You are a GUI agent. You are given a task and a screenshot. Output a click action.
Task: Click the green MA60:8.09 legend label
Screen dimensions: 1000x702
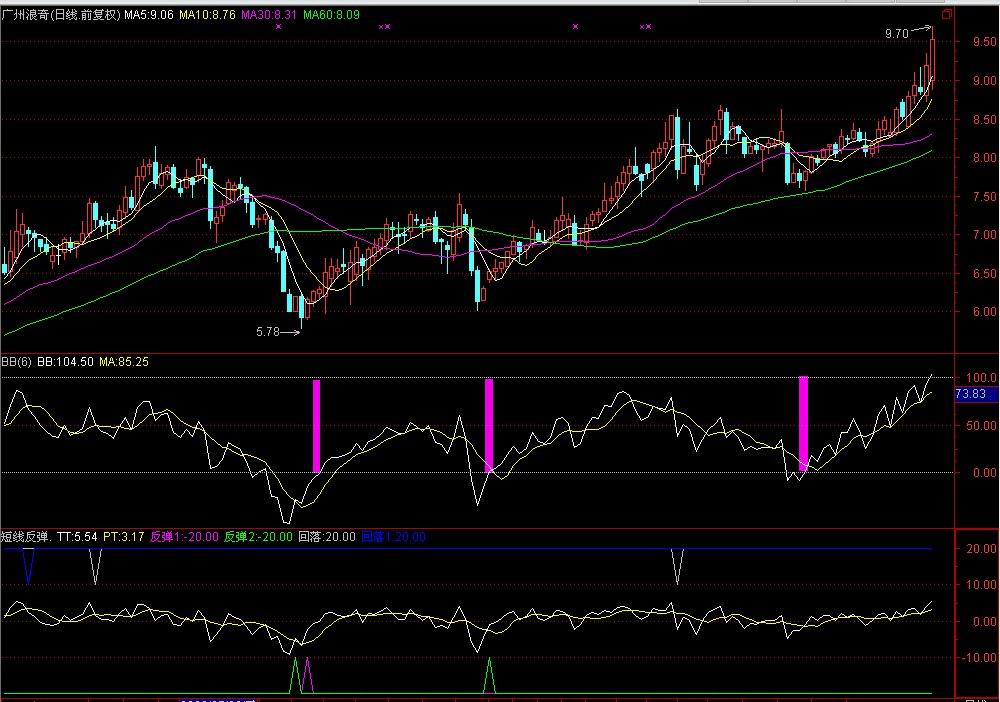coord(331,16)
